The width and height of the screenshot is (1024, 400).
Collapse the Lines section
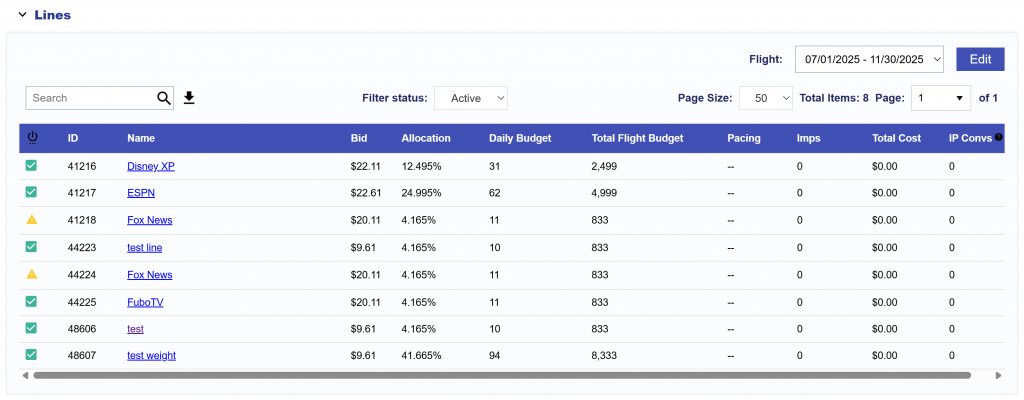(x=23, y=15)
